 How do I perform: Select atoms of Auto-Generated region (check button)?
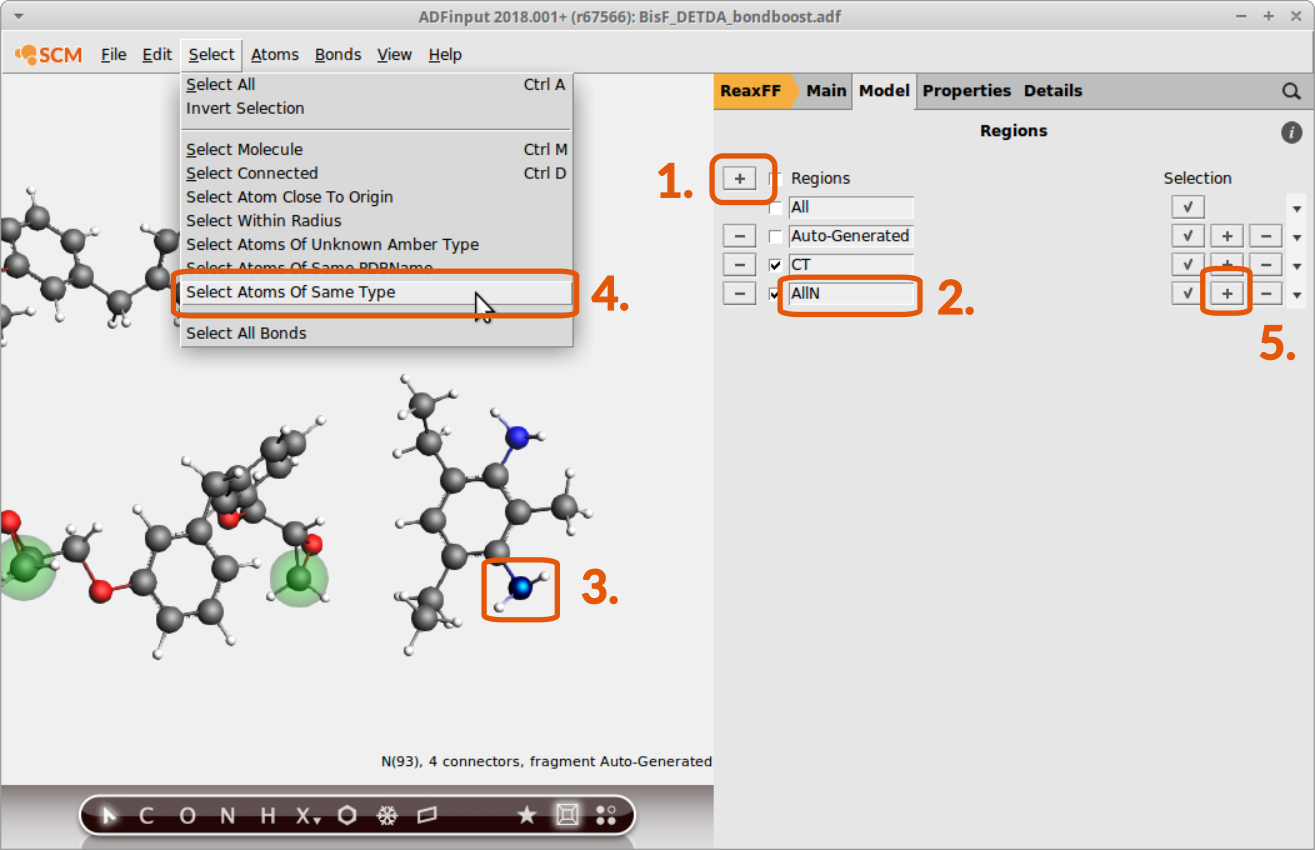(1188, 236)
